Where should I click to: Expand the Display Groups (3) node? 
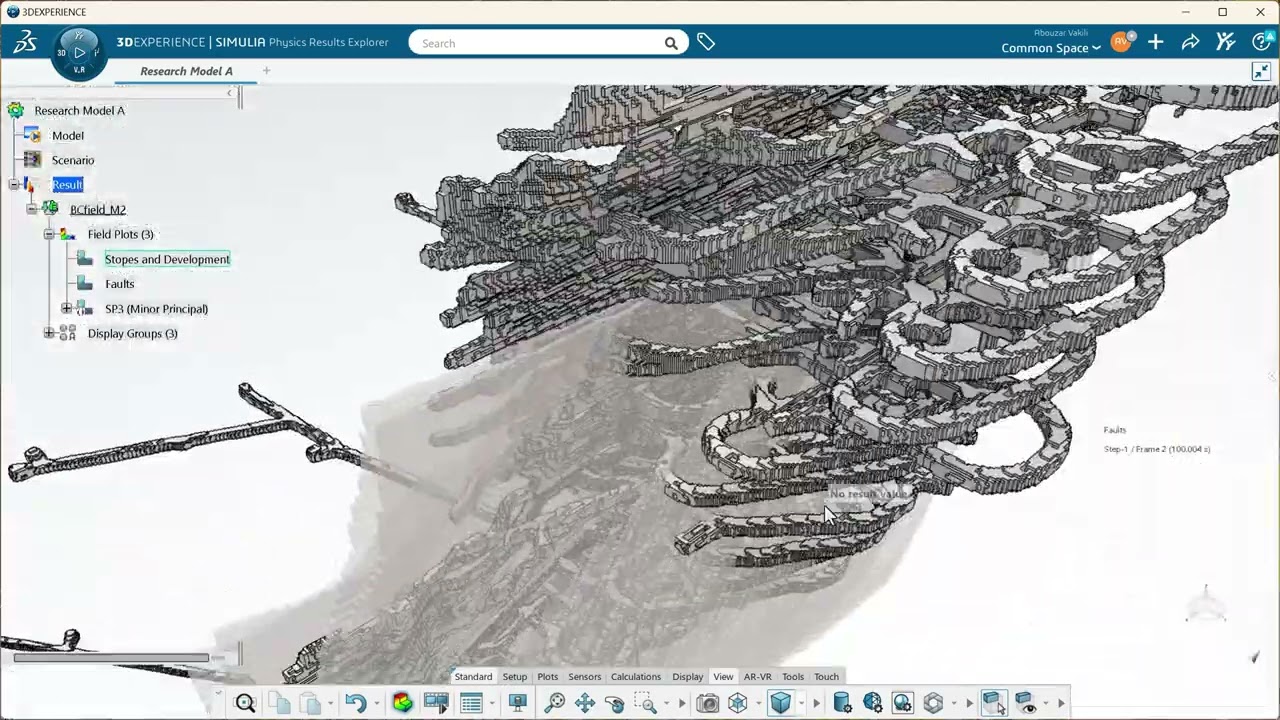pyautogui.click(x=49, y=333)
